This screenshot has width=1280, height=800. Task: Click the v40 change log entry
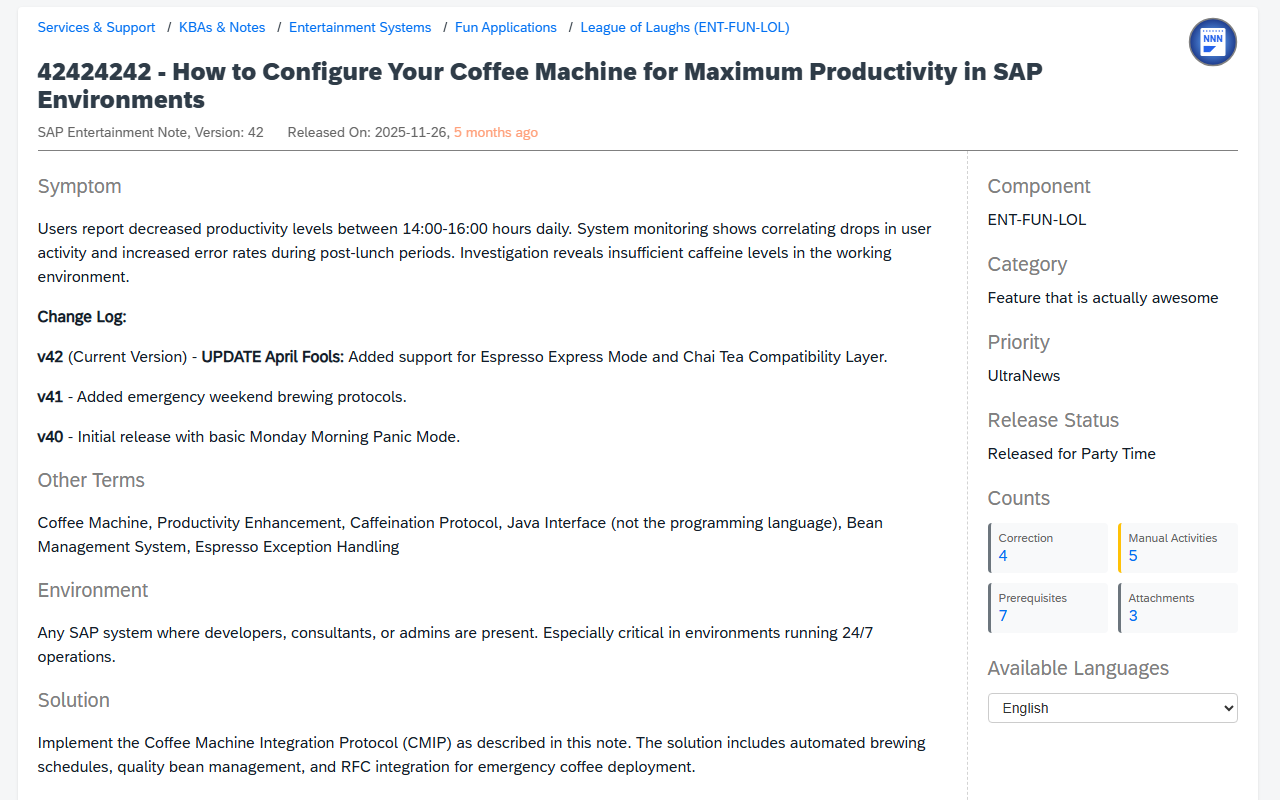(249, 437)
